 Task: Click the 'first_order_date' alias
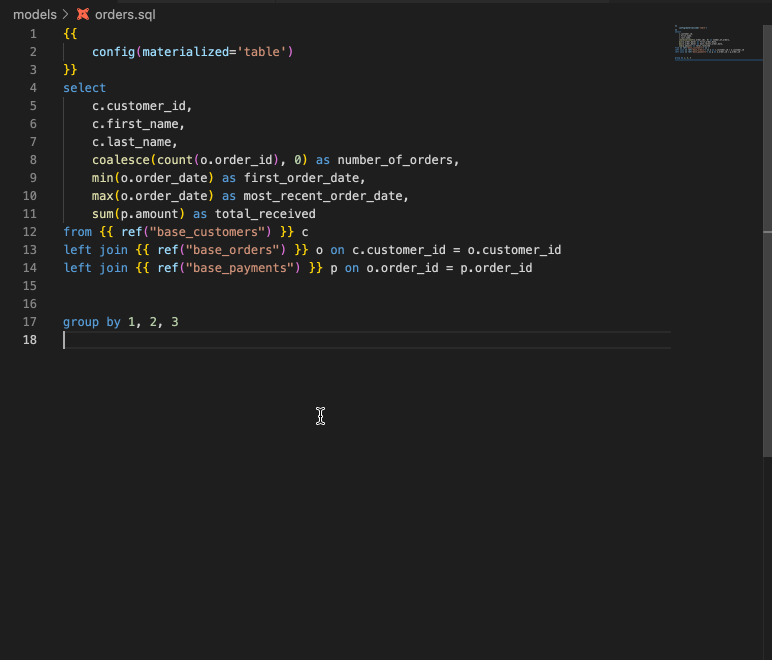coord(301,178)
